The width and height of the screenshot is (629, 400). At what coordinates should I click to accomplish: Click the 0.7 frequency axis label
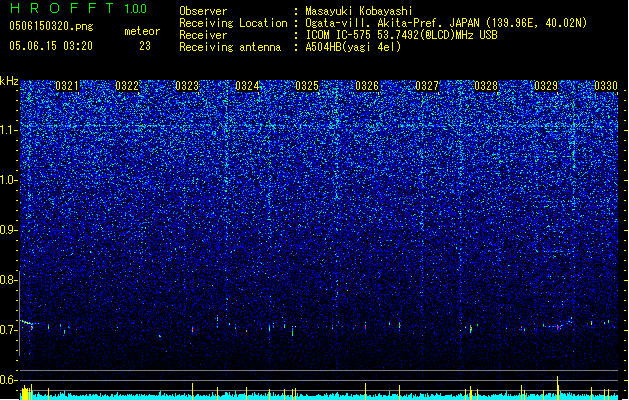(x=9, y=330)
